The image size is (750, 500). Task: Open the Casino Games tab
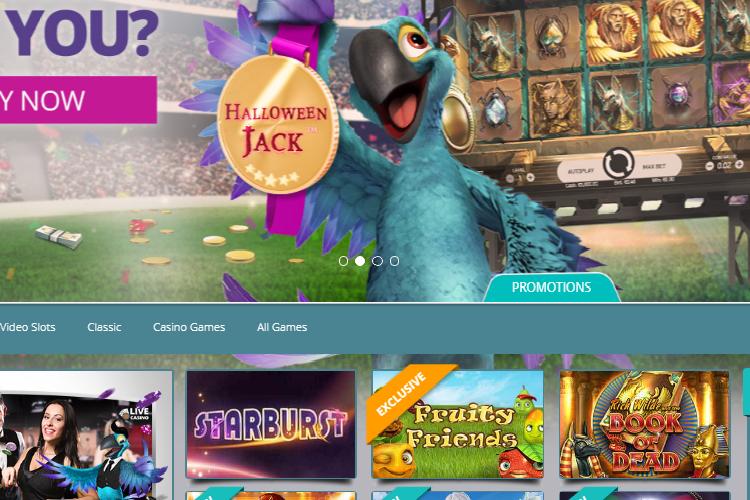[189, 327]
